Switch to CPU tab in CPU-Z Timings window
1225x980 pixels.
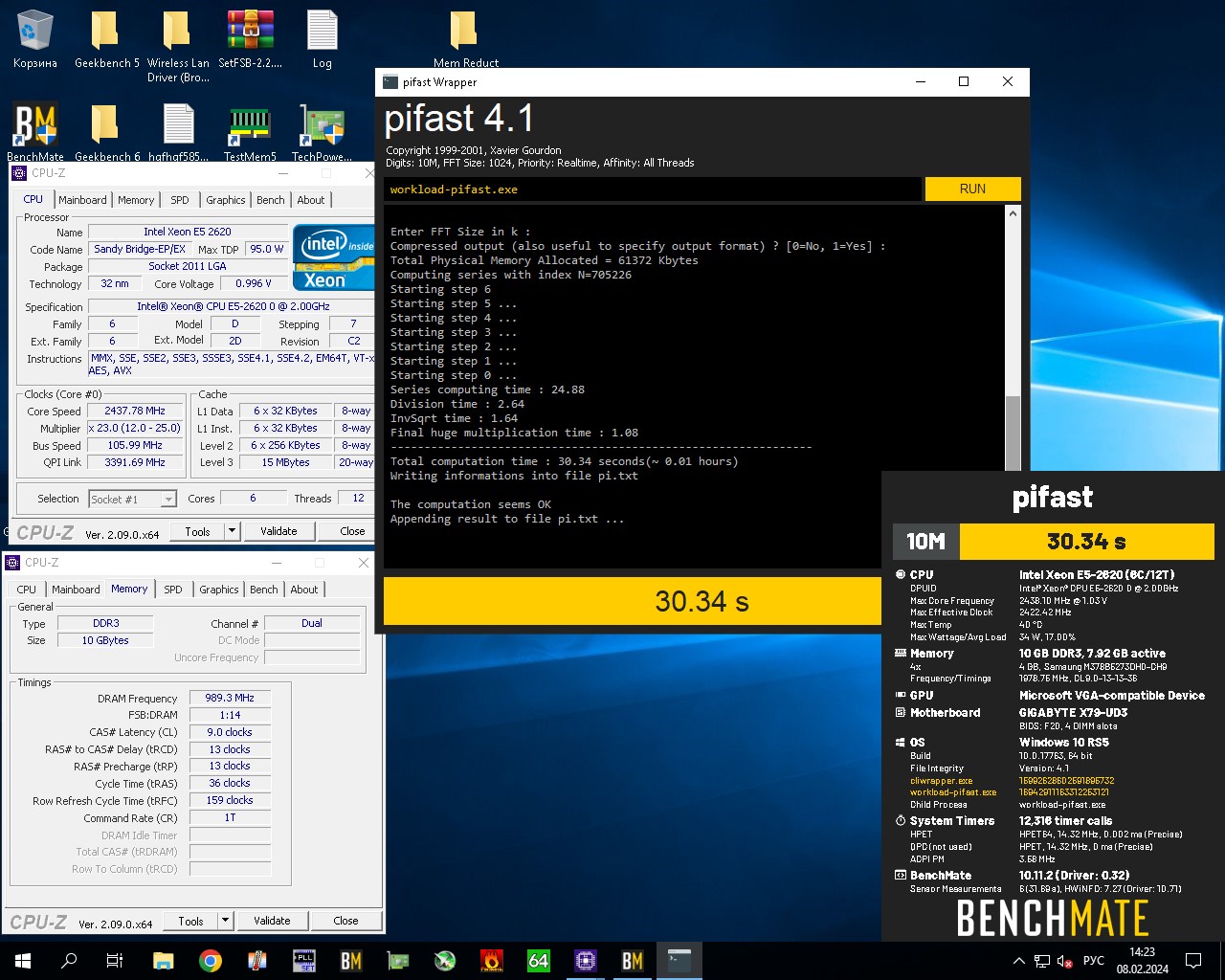coord(27,590)
